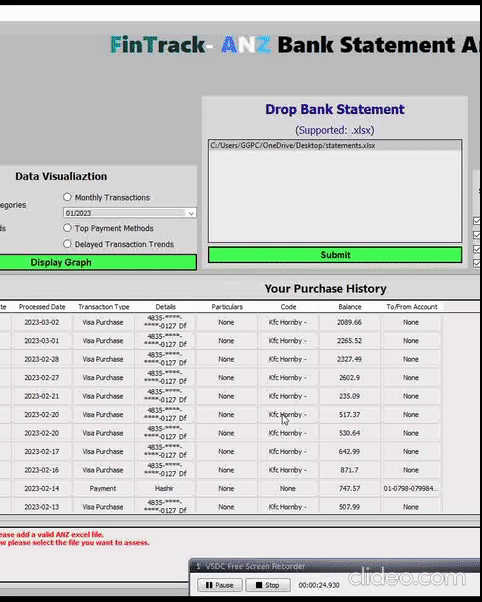
Task: Click the Details column header
Action: (x=166, y=307)
